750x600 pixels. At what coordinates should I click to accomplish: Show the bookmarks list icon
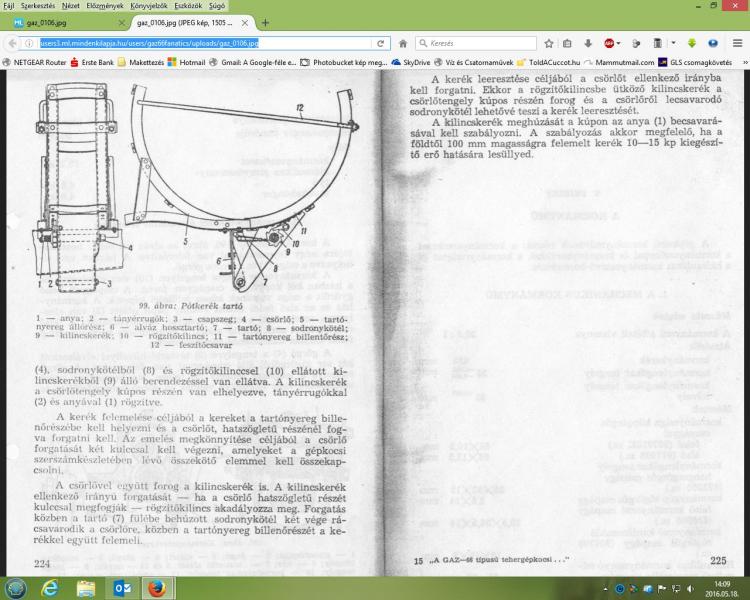point(567,44)
